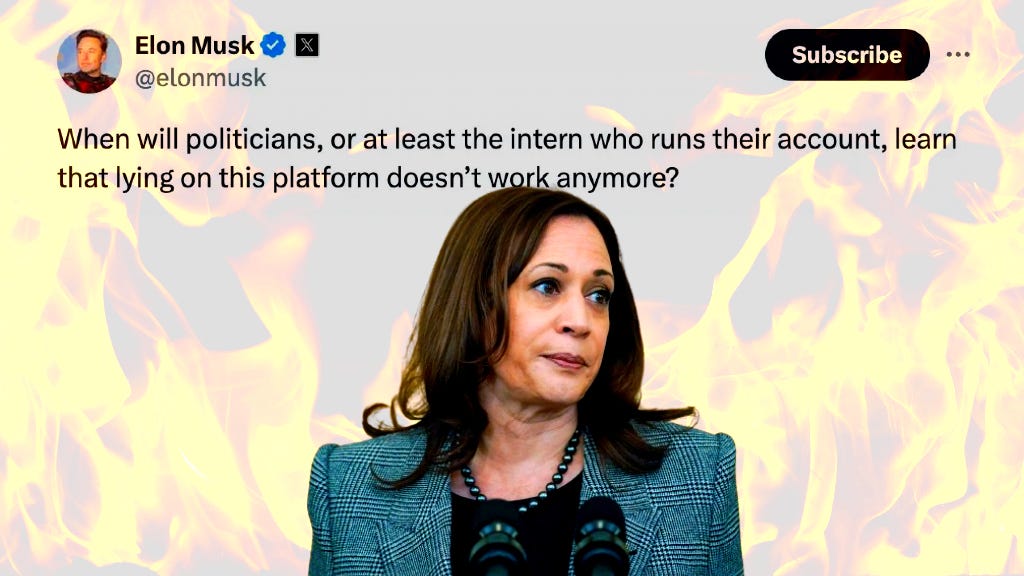
Task: Visit the @elonmusk handle profile
Action: click(200, 78)
